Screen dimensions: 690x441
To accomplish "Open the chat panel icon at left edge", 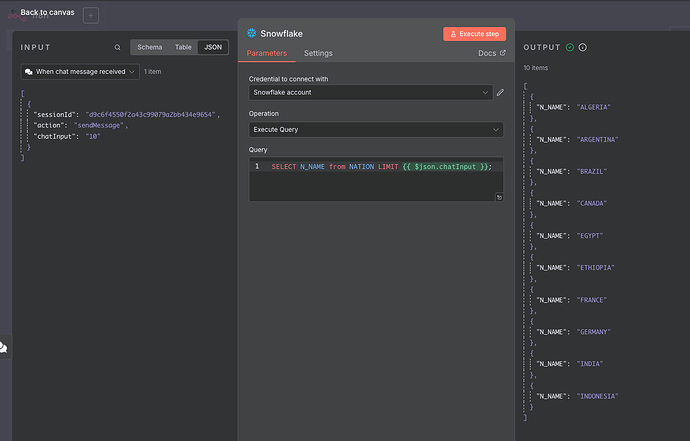I will (x=4, y=347).
